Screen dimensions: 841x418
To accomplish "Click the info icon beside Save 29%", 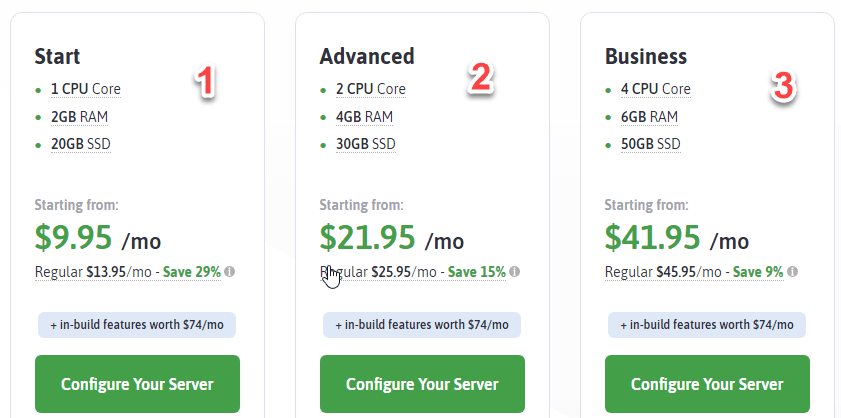I will (x=230, y=272).
